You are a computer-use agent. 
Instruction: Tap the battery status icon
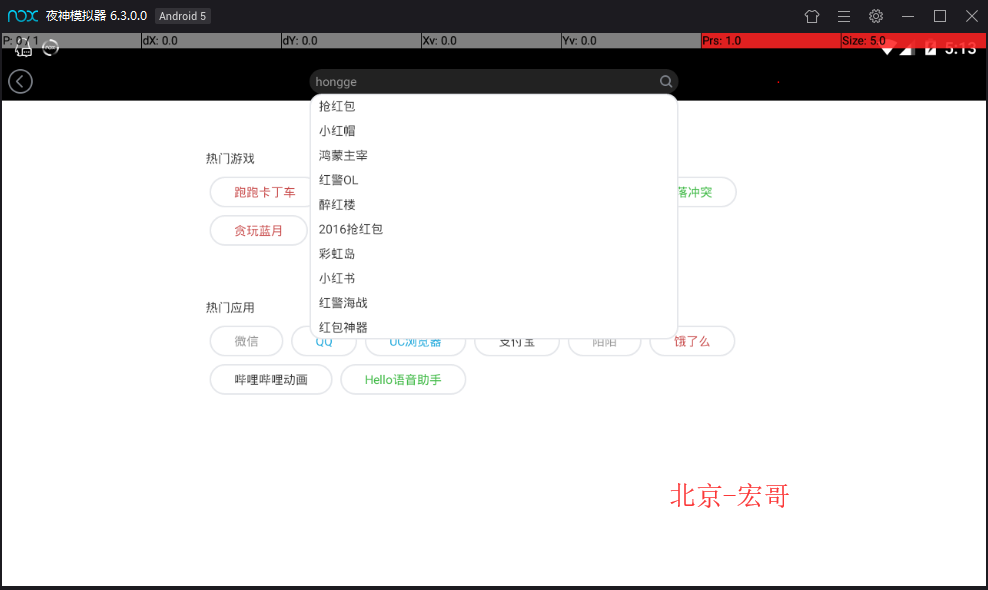(930, 49)
